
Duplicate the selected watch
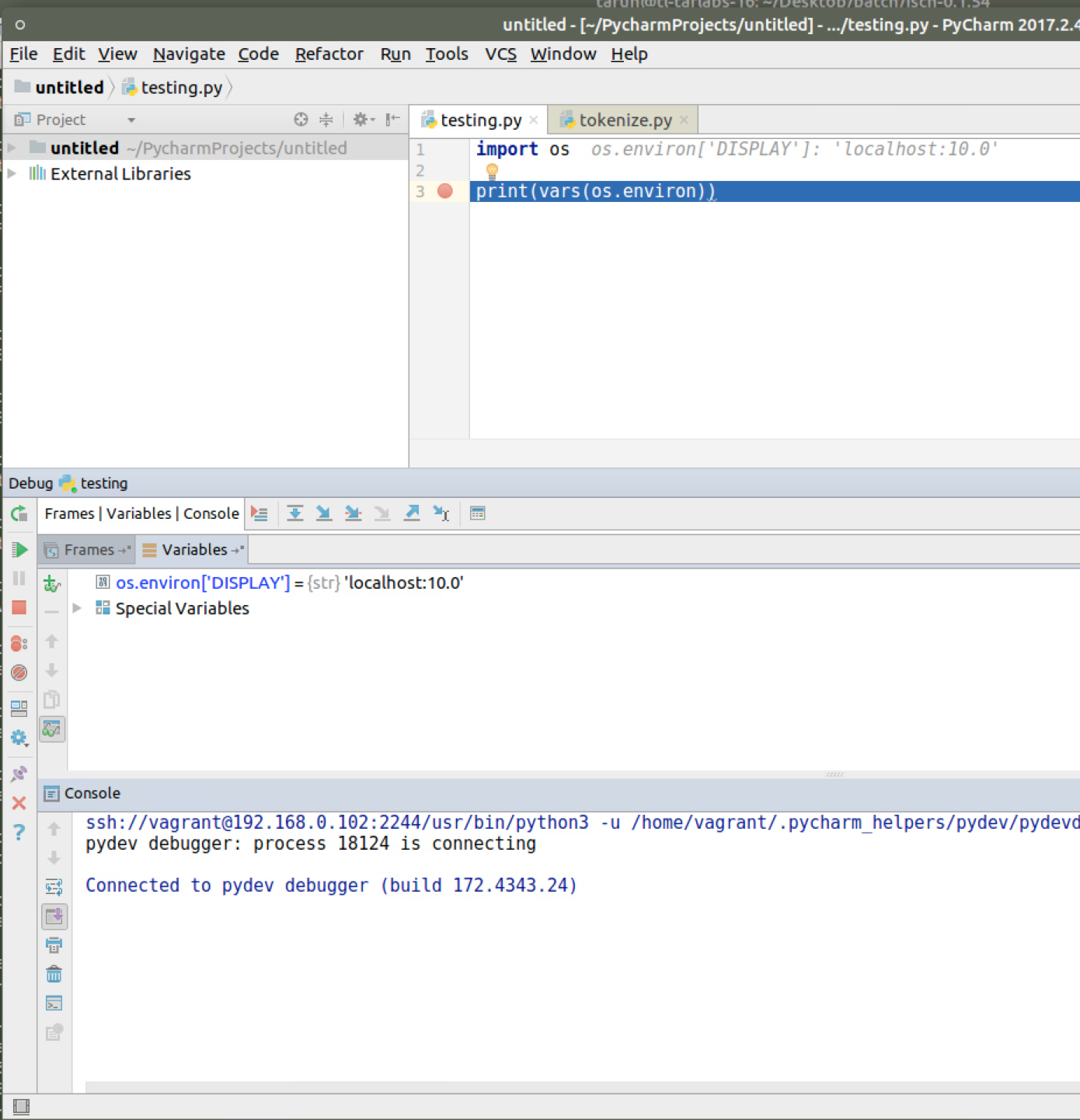(52, 700)
